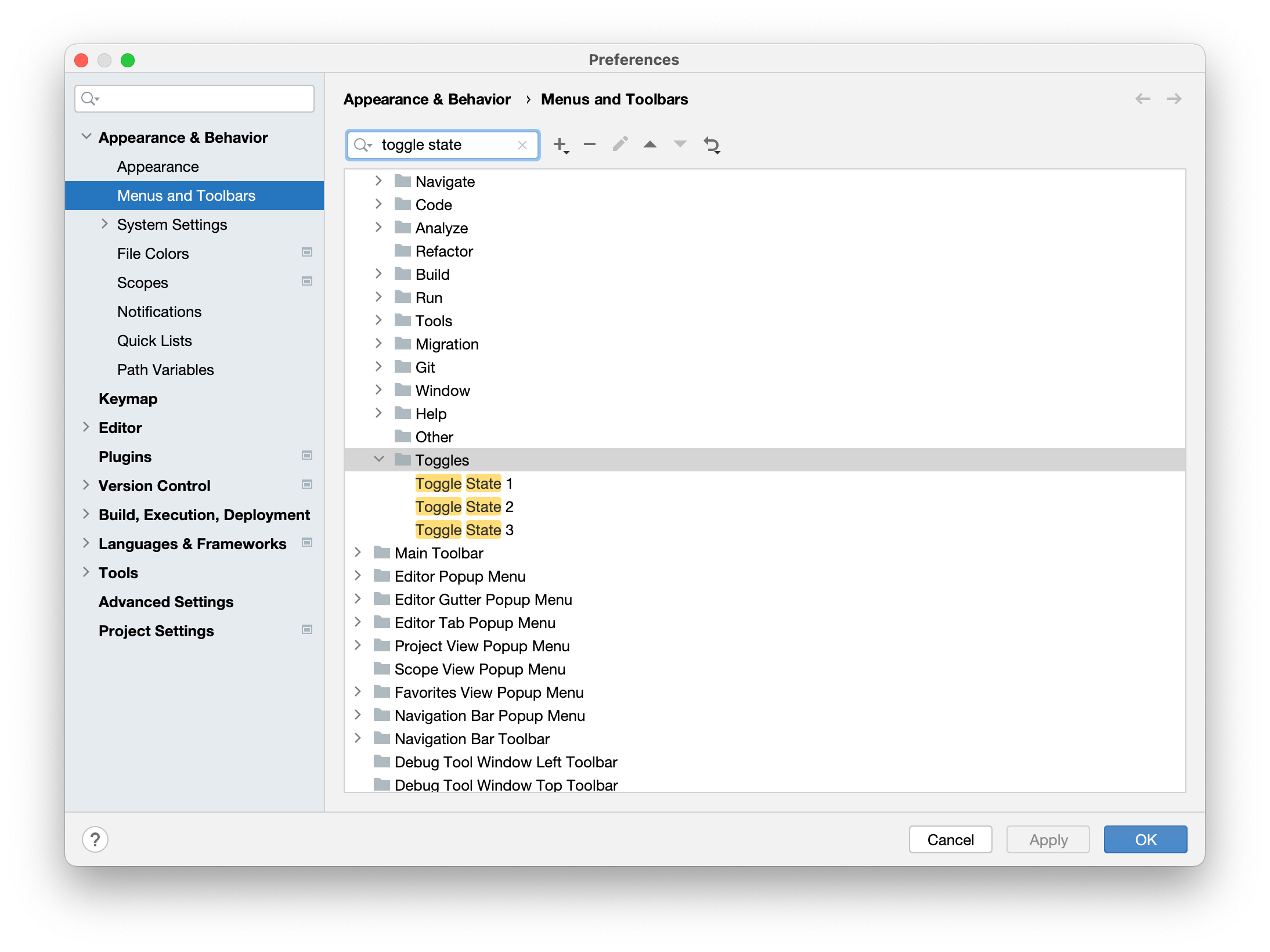Viewport: 1270px width, 952px height.
Task: Click the magnifier in actions search field
Action: 362,145
